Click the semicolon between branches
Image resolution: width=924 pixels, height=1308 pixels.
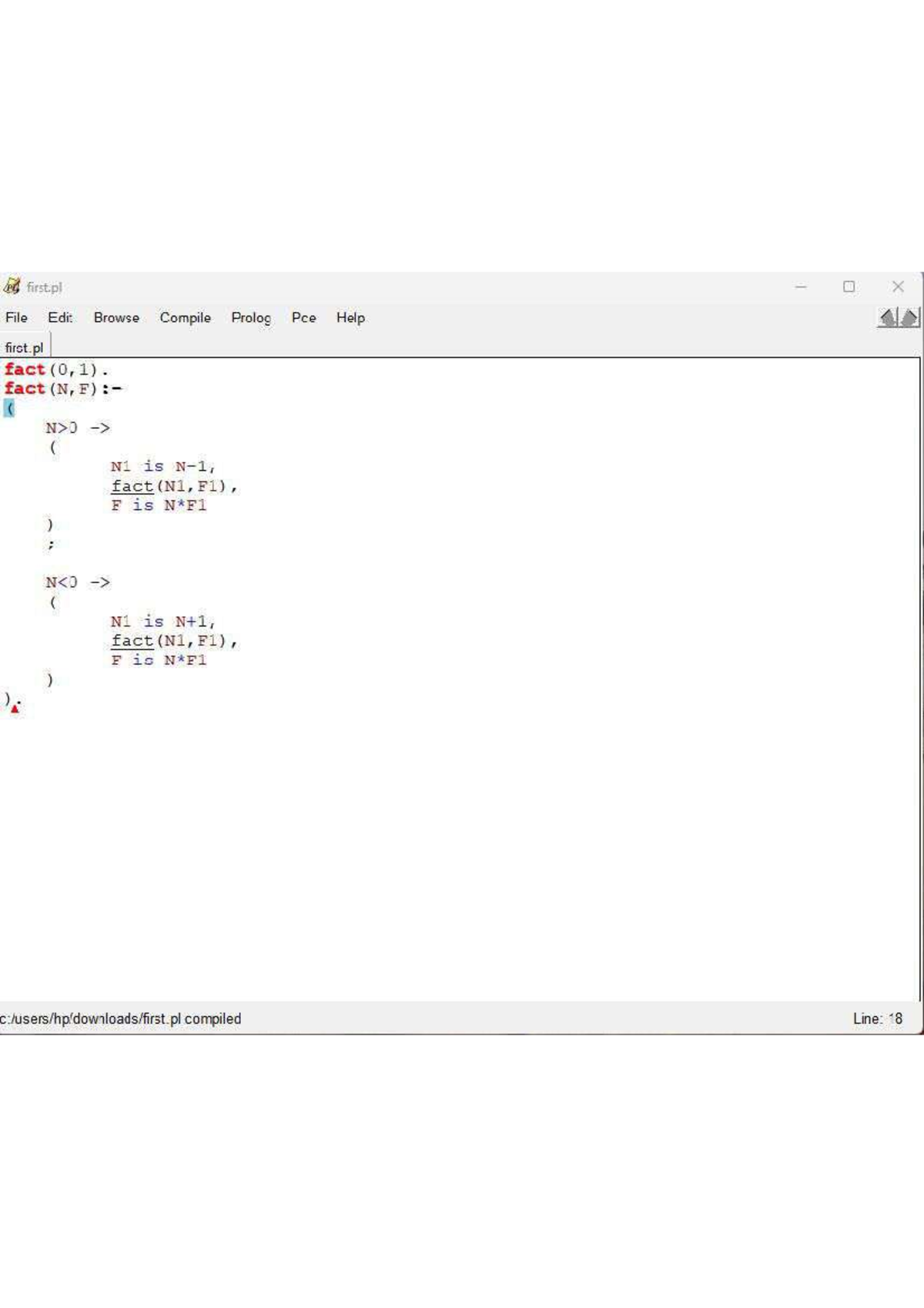click(51, 545)
